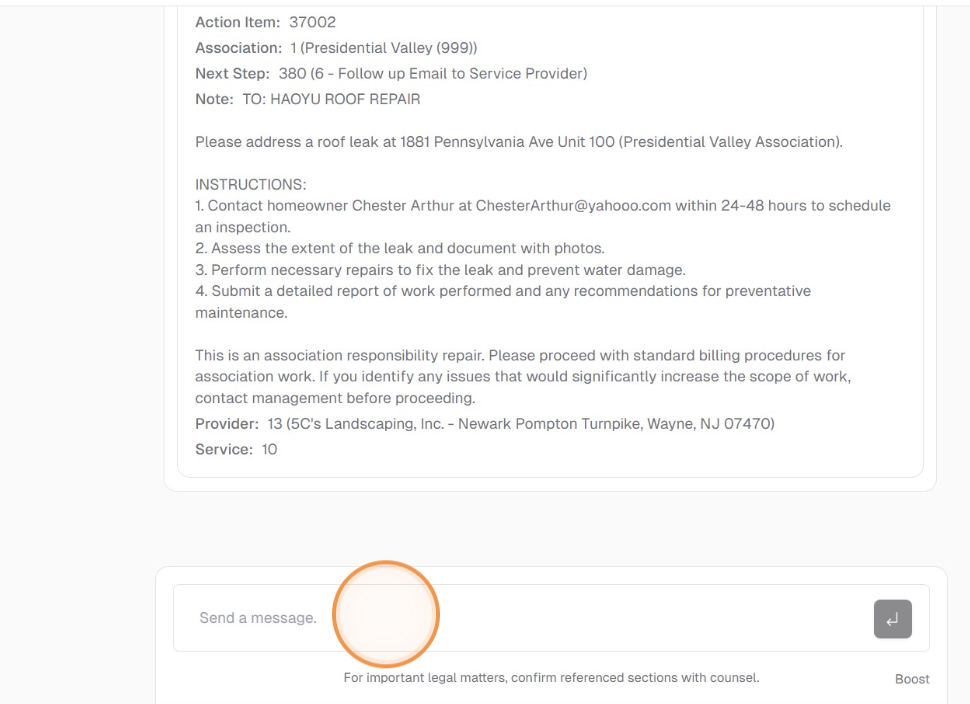970x704 pixels.
Task: Click the perform necessary repairs instruction
Action: [440, 270]
